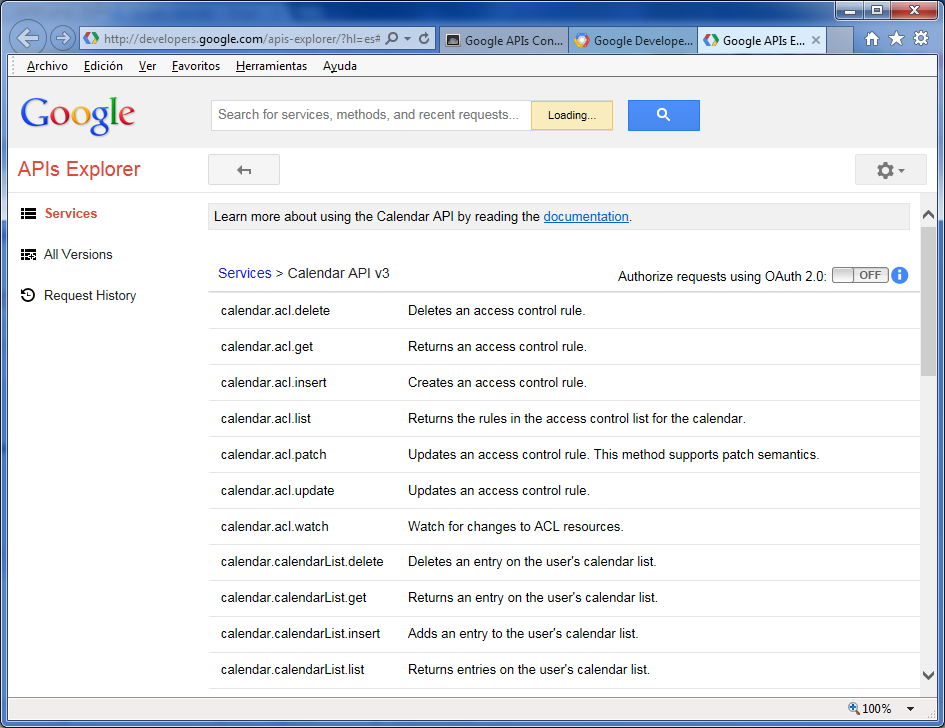This screenshot has width=945, height=728.
Task: Click the scrollbar down arrow
Action: pos(928,676)
